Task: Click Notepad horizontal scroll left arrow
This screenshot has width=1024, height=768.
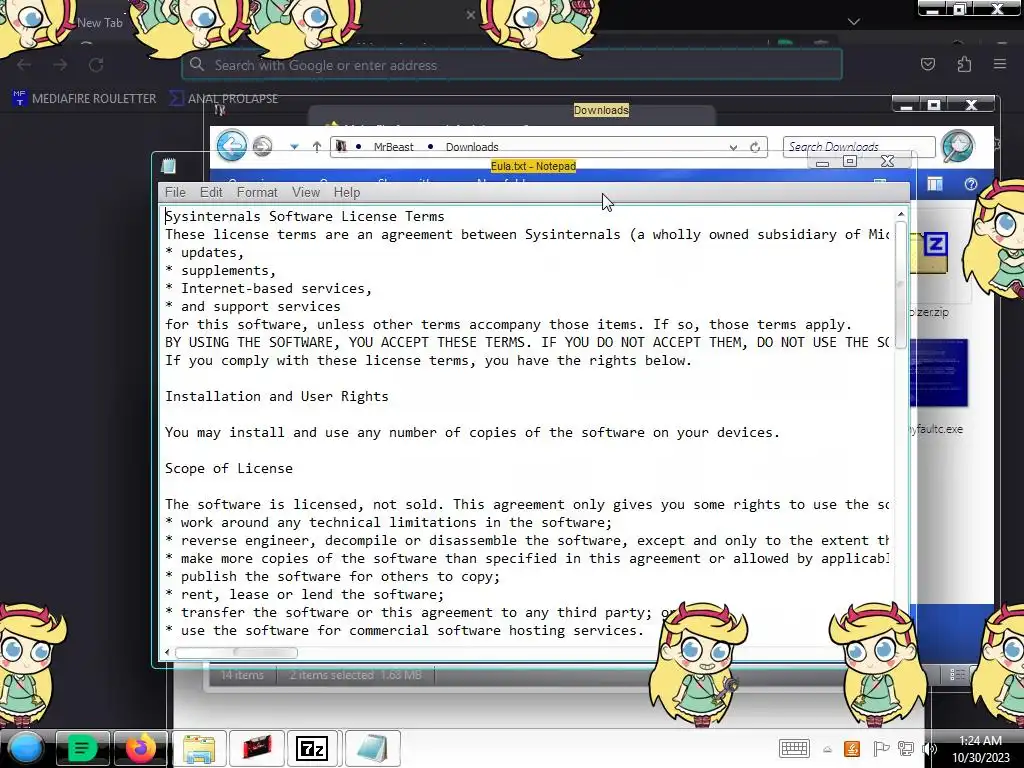Action: (x=168, y=652)
